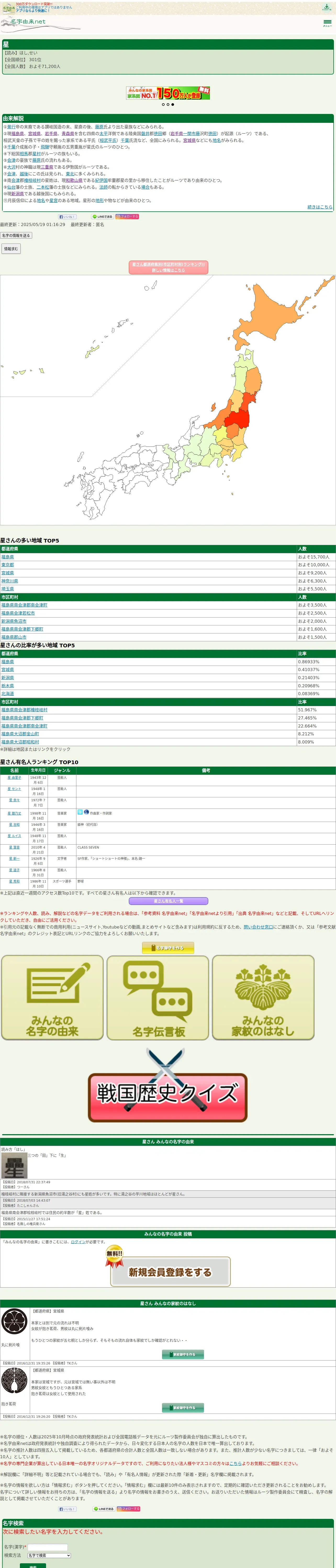Open celebrity link 星 新一

[x=15, y=858]
